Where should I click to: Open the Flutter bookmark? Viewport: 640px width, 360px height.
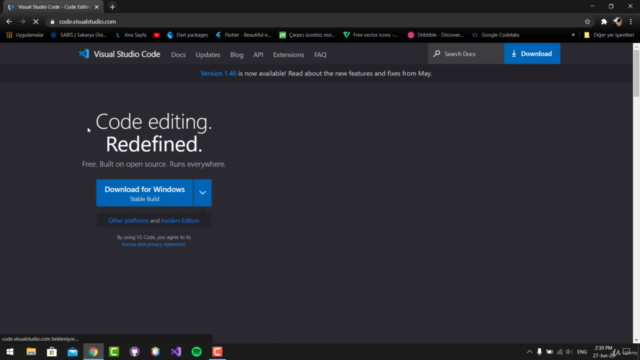pos(243,35)
